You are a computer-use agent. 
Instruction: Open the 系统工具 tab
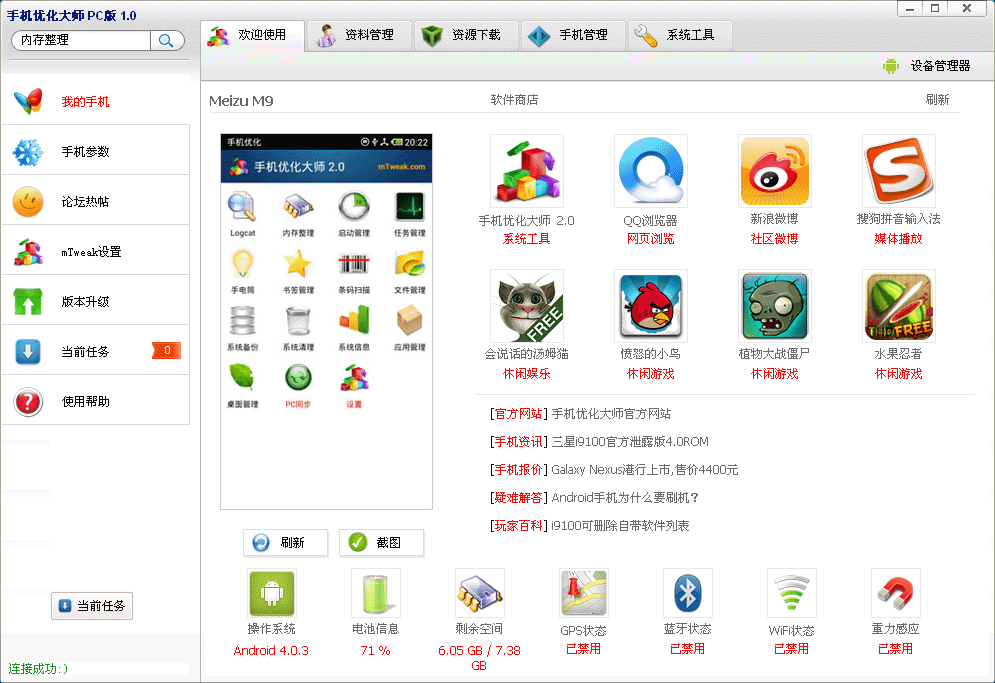point(680,36)
